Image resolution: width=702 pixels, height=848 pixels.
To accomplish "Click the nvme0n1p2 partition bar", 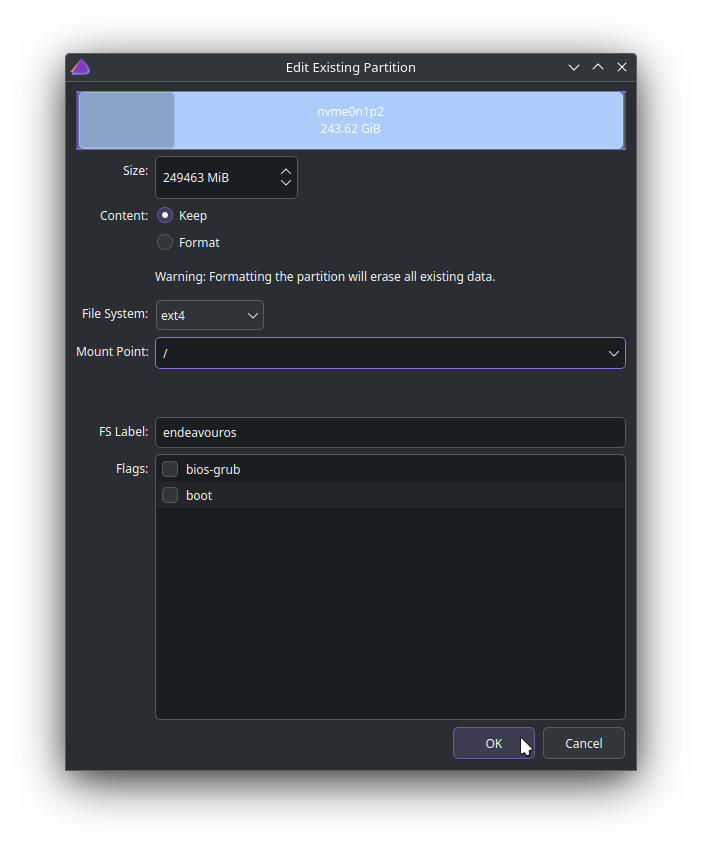I will [x=350, y=120].
